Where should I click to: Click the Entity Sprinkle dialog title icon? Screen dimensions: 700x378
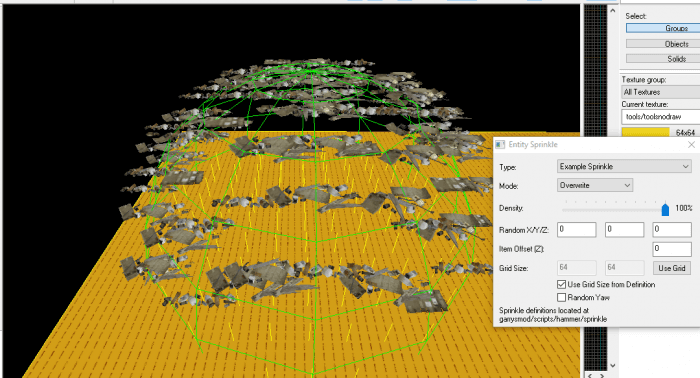(x=500, y=145)
